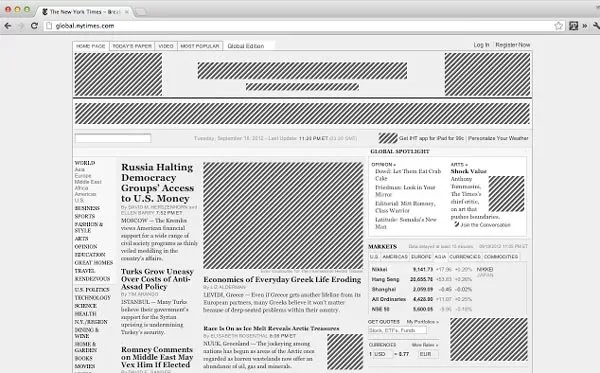
Task: Click the Shanghai index row
Action: 422,289
